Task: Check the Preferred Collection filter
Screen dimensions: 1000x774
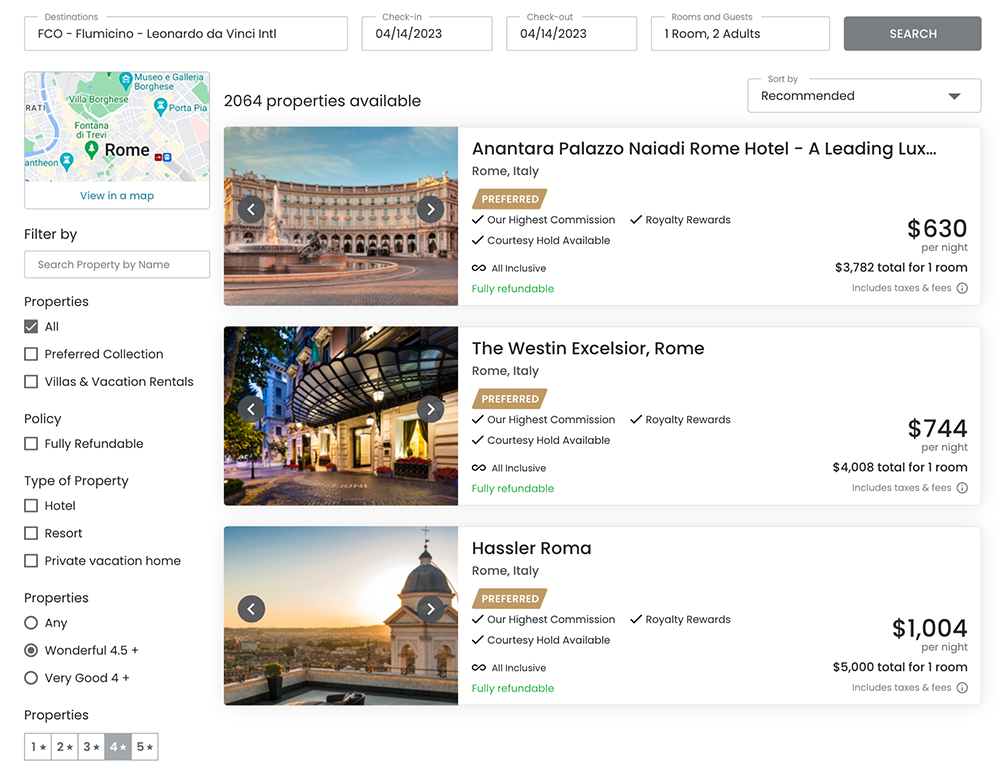Action: pos(31,354)
